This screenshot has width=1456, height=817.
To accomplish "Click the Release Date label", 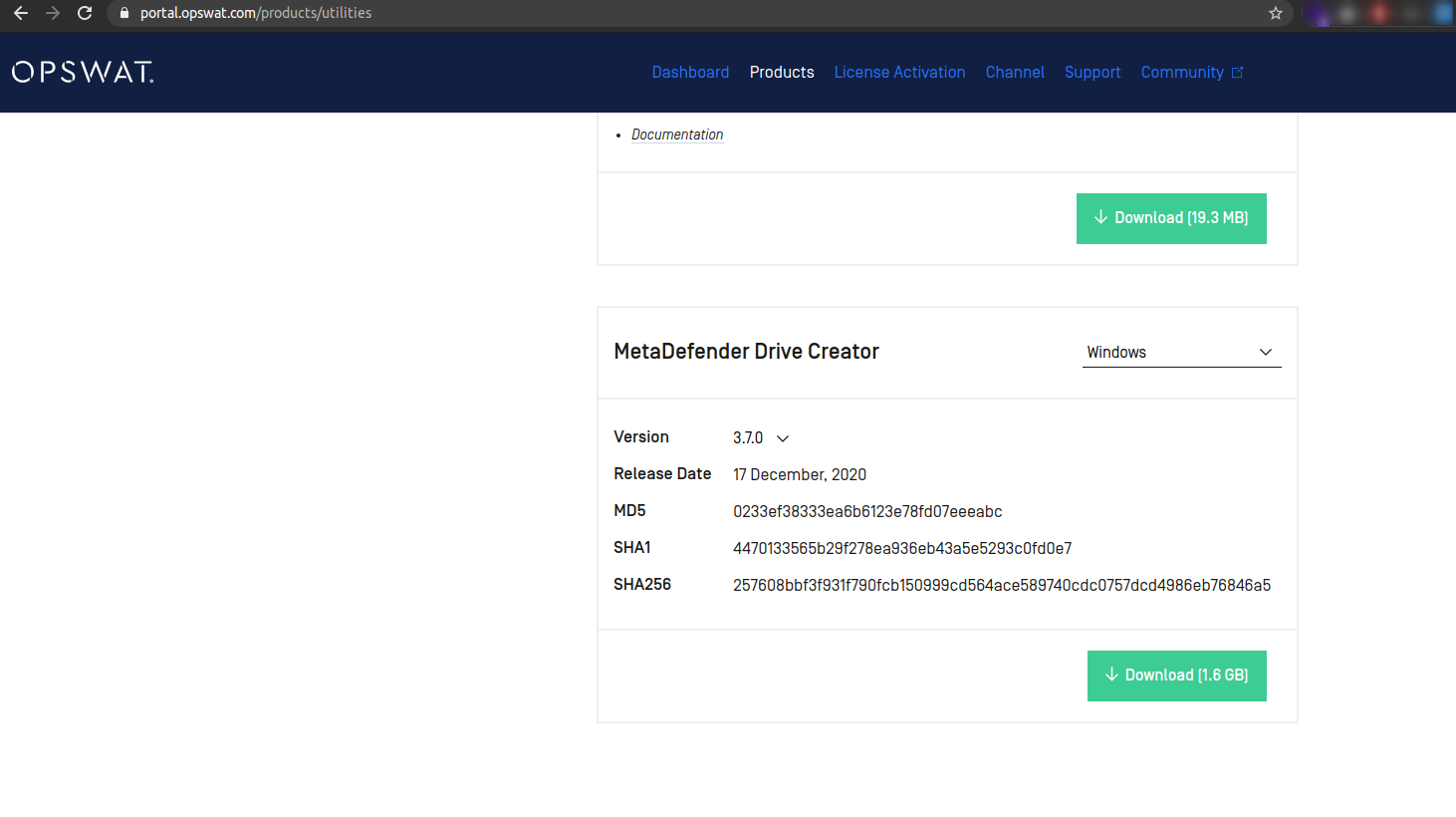I will tap(662, 474).
